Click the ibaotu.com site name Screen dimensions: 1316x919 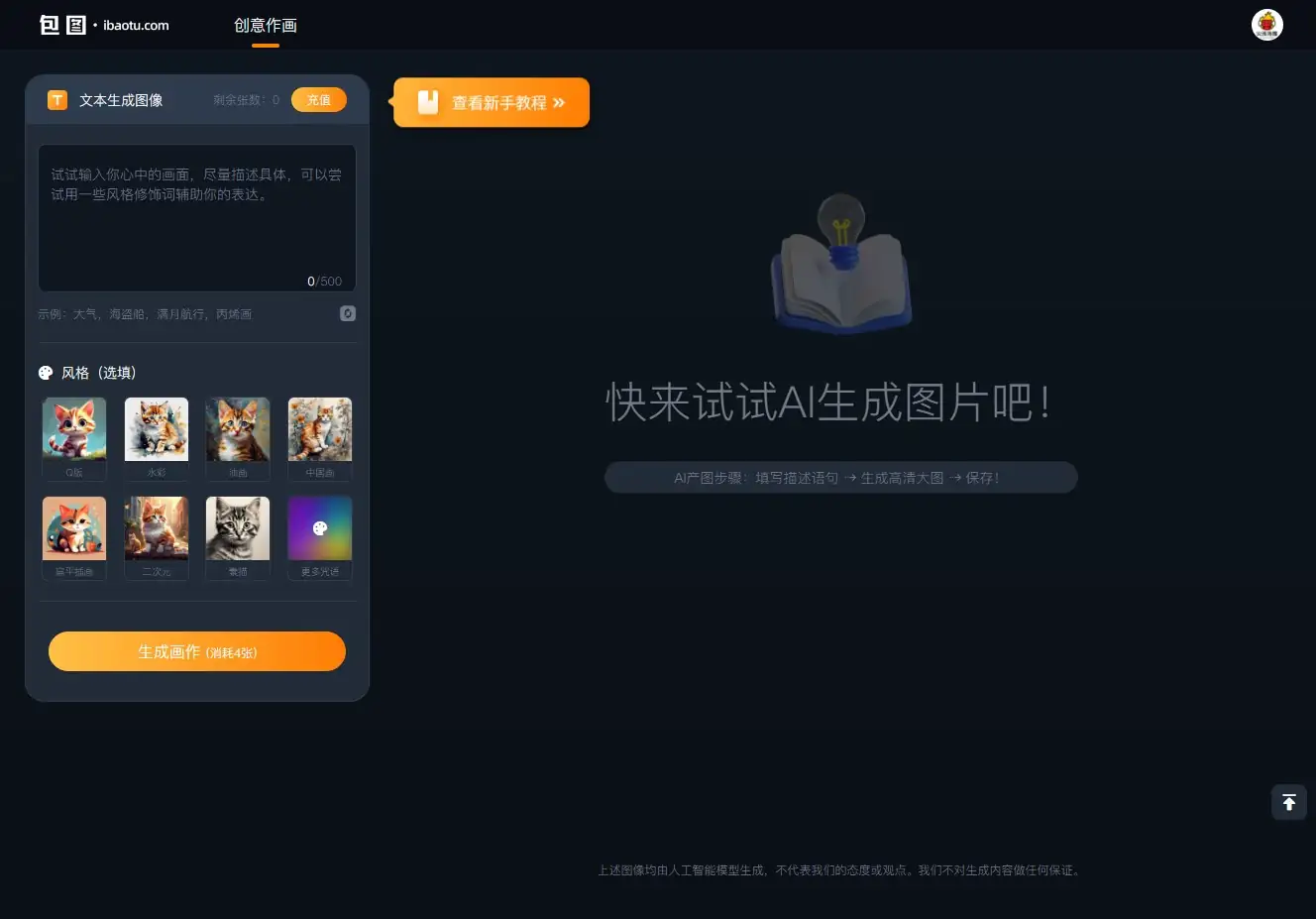(x=138, y=25)
